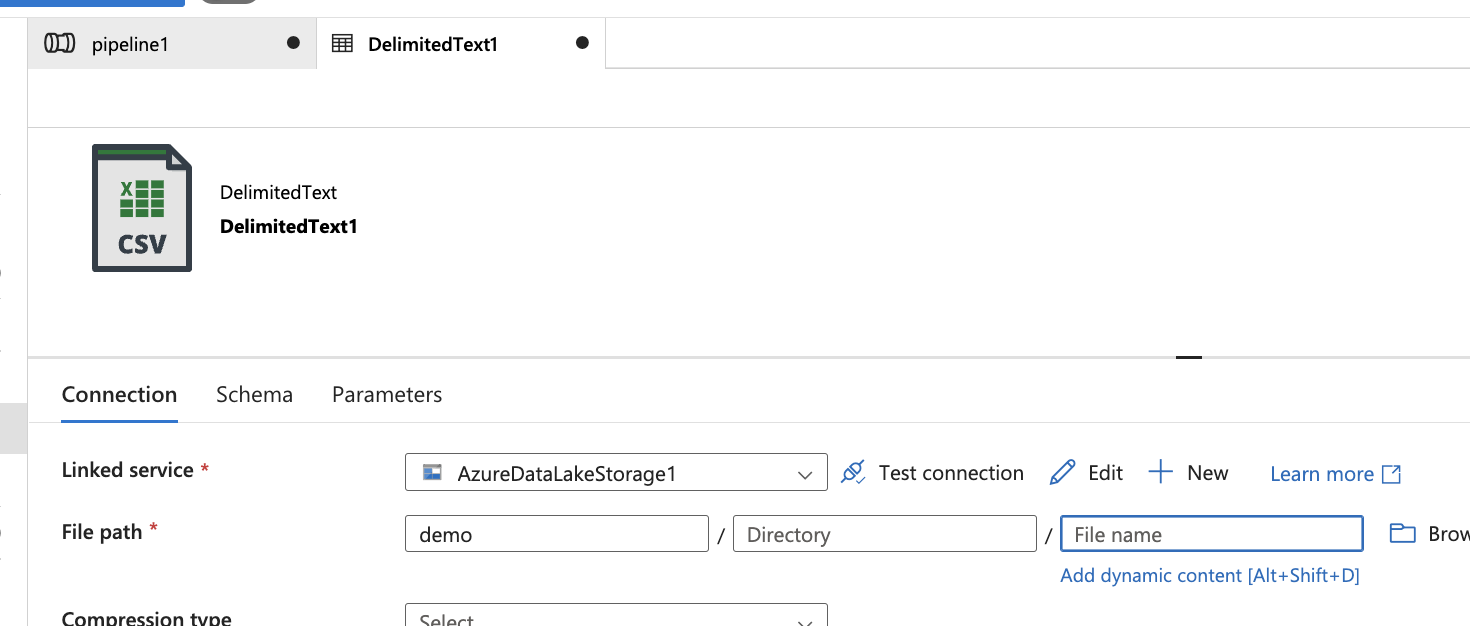
Task: Select the Connection tab
Action: click(x=119, y=394)
